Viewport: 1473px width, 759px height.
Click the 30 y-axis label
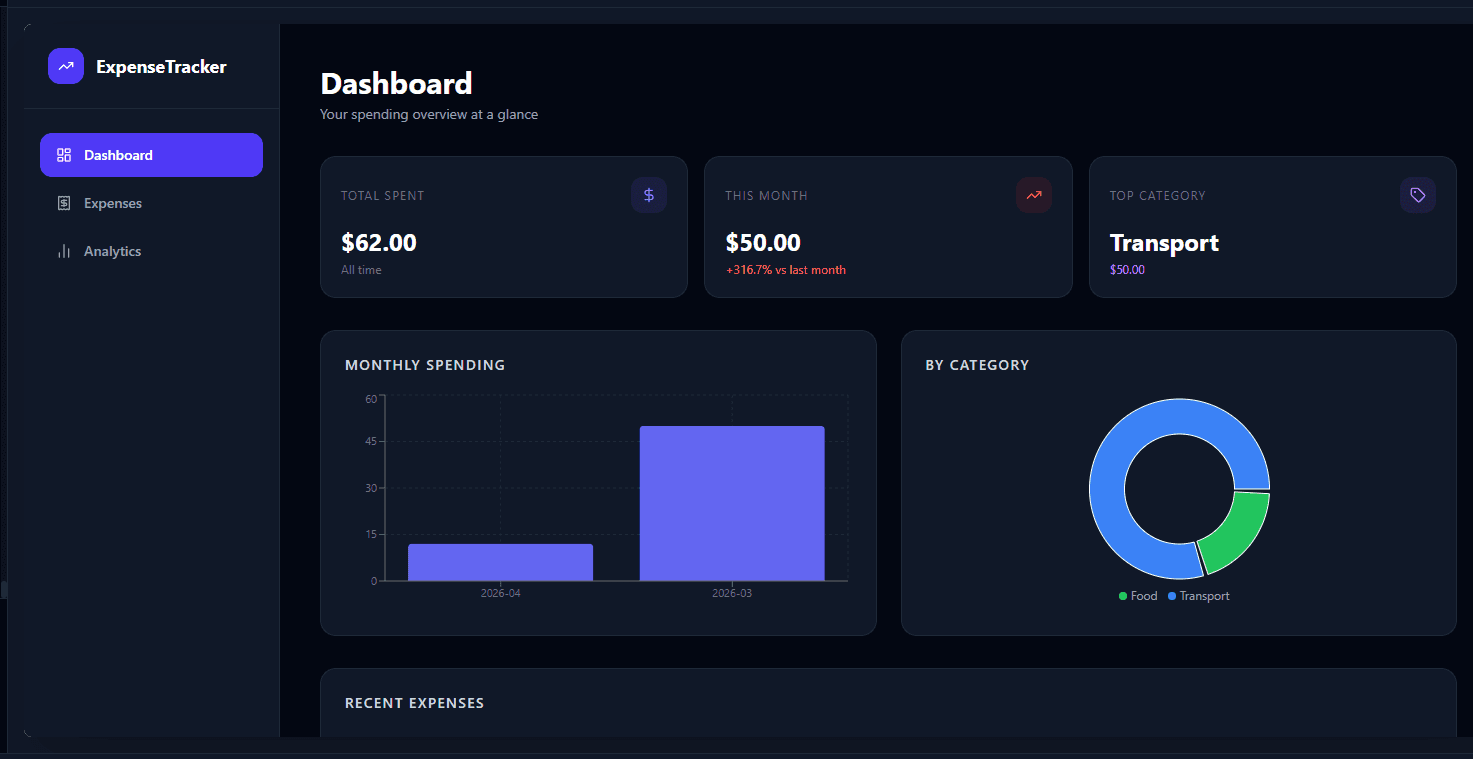coord(371,488)
